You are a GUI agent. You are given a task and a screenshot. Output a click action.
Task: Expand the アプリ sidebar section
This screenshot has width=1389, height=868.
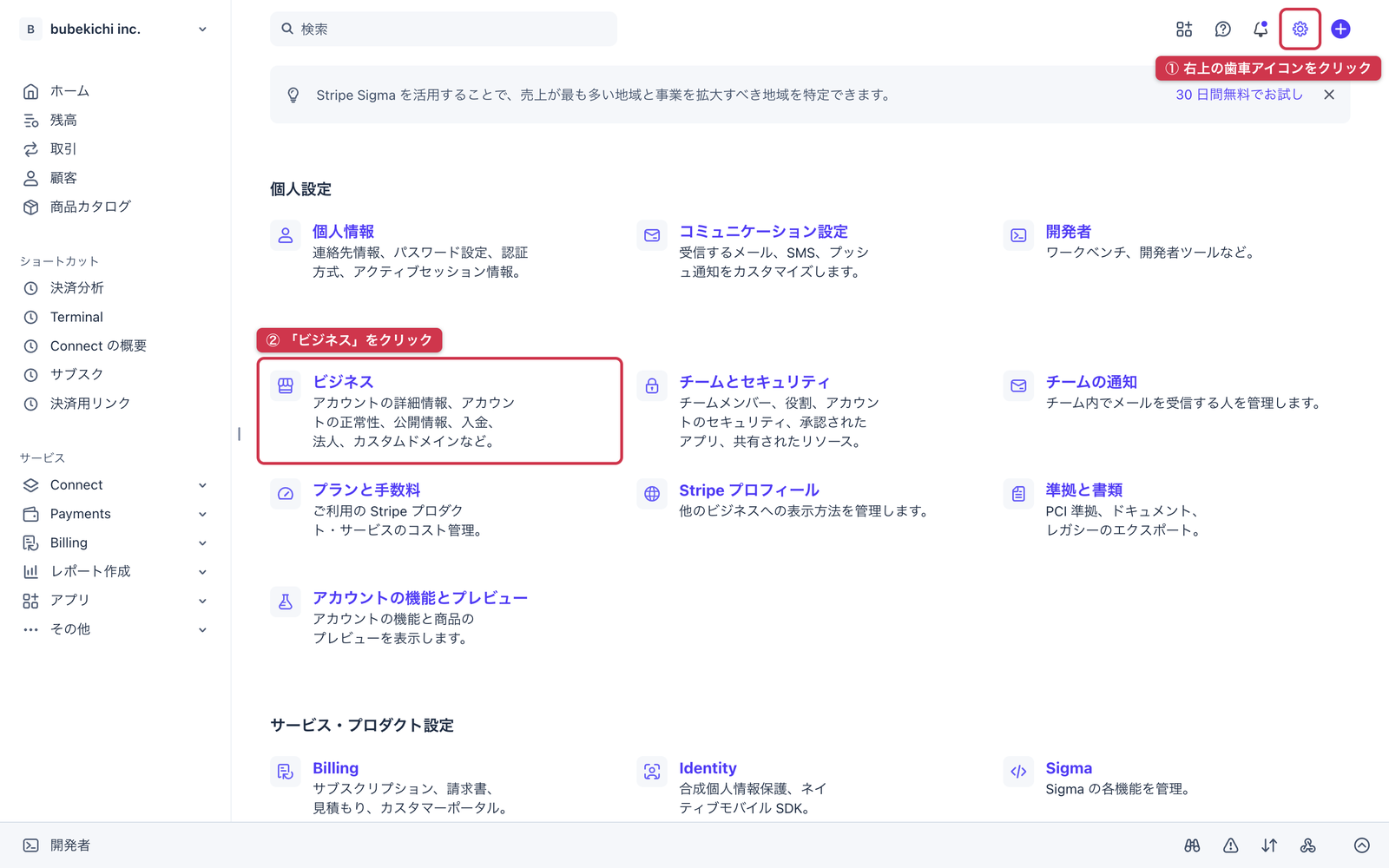(x=202, y=601)
